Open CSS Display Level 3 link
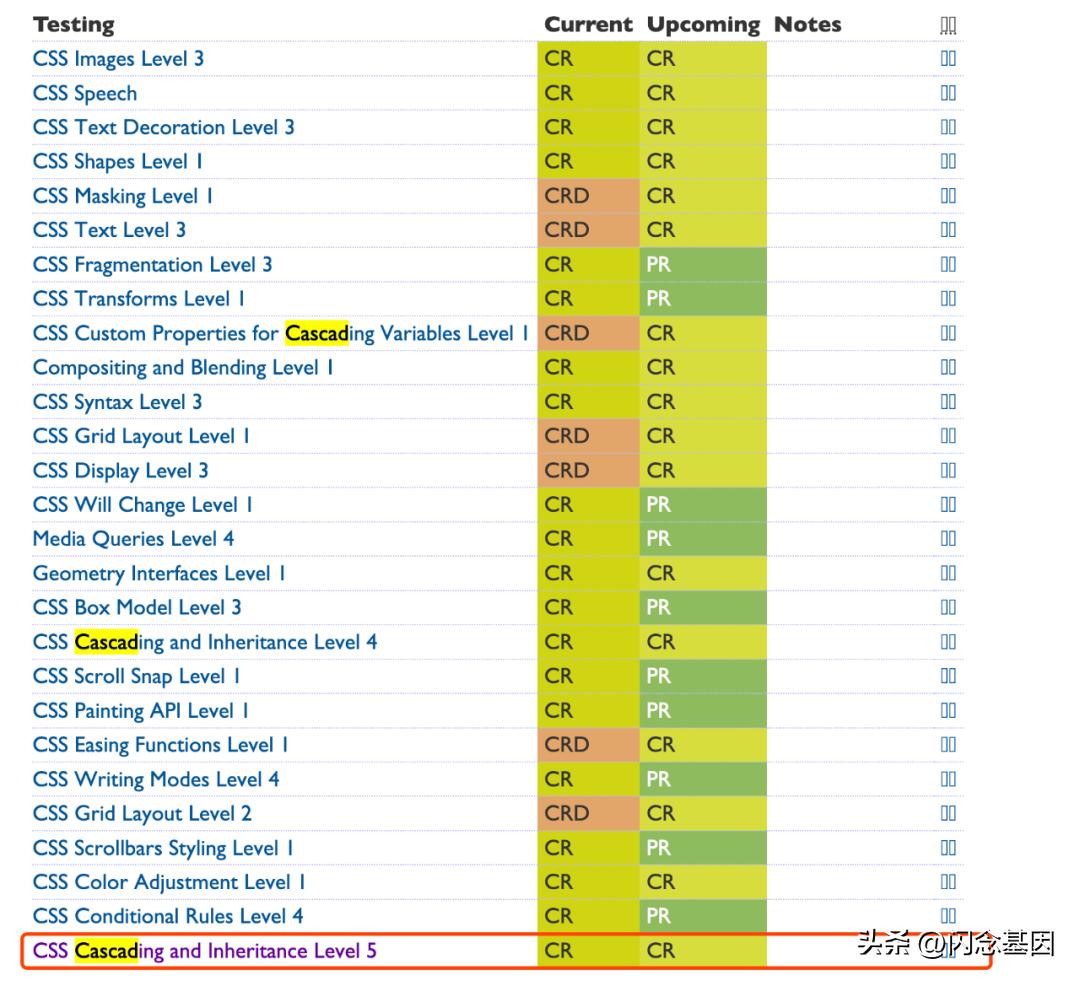Viewport: 1080px width, 981px height. click(121, 471)
